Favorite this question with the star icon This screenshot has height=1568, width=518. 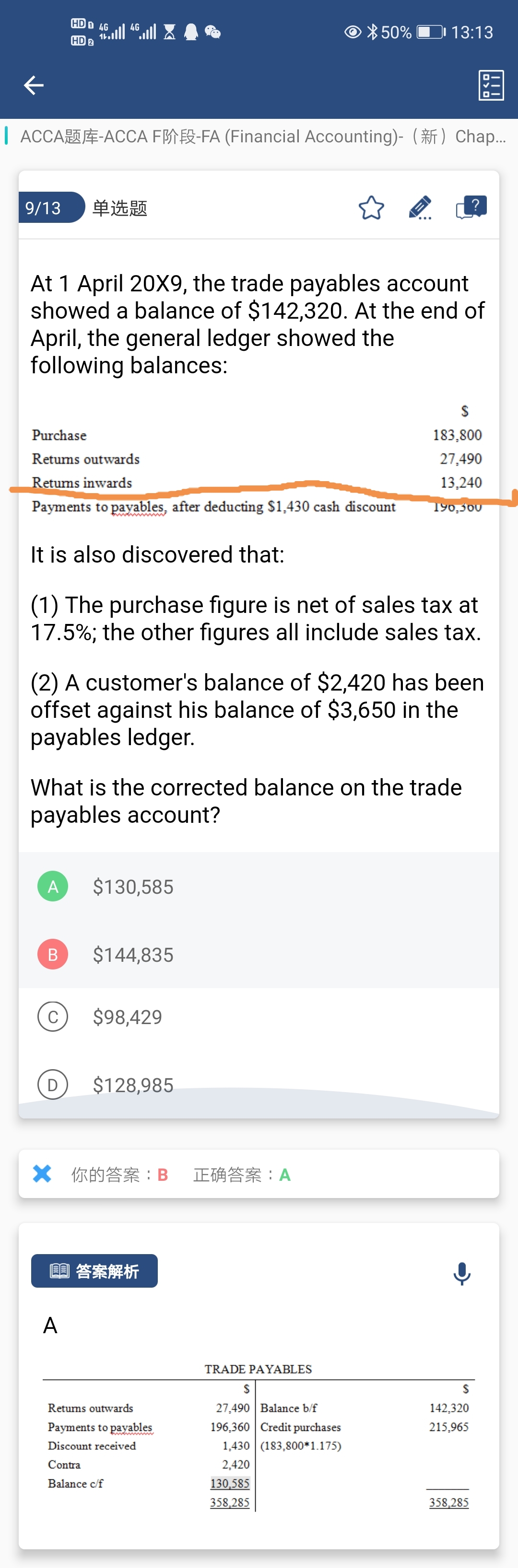click(x=371, y=208)
